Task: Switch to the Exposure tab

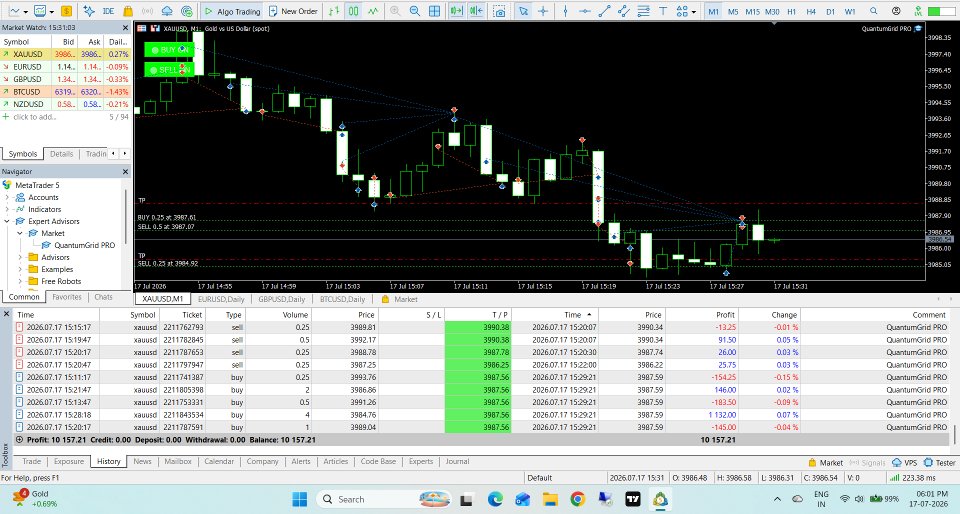Action: pyautogui.click(x=69, y=461)
